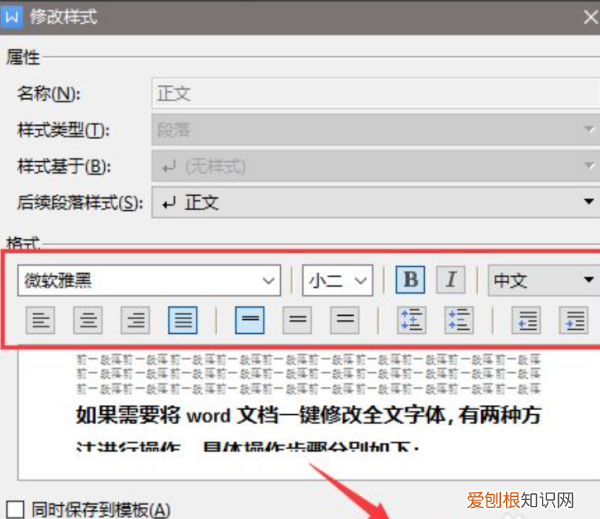This screenshot has width=600, height=519.
Task: Center align paragraph text
Action: (88, 320)
